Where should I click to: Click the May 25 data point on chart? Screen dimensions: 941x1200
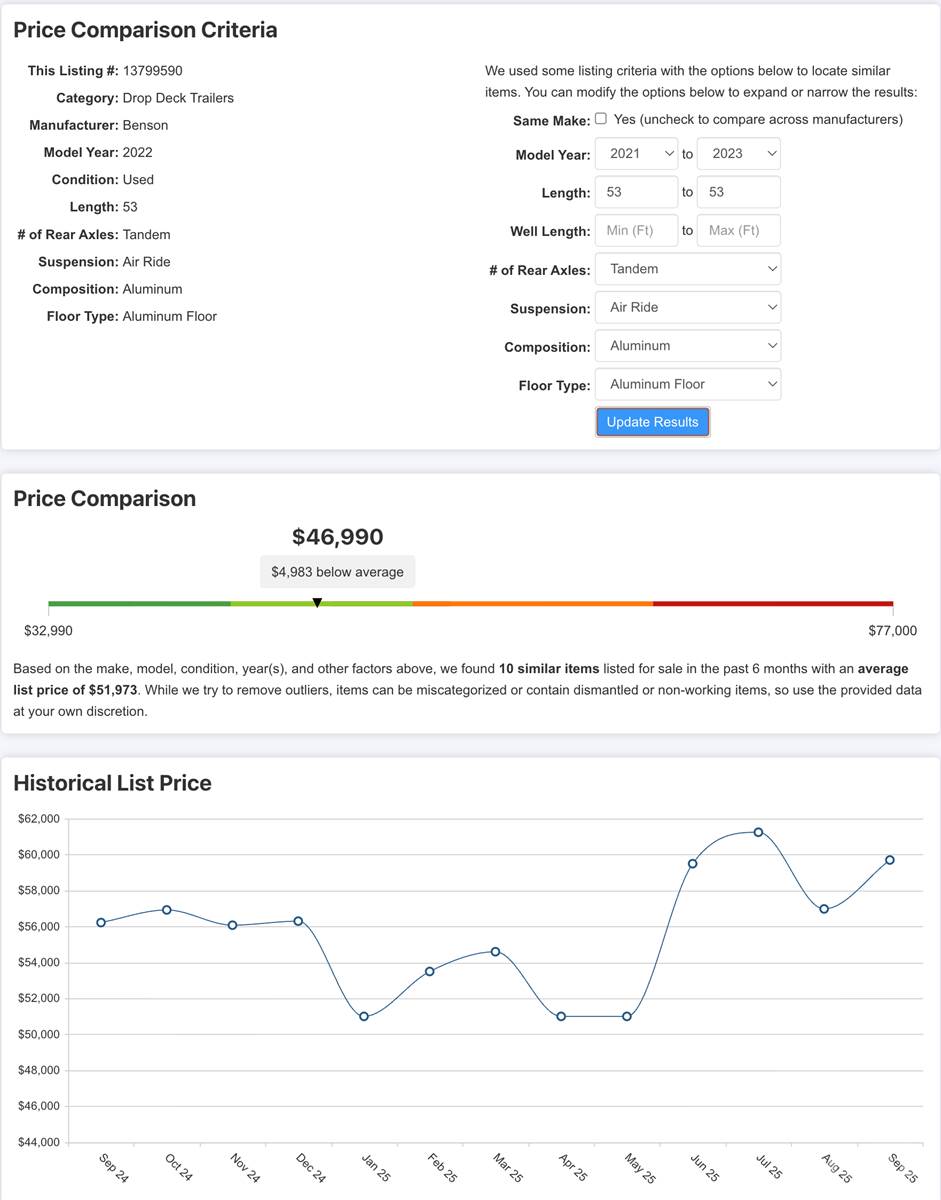click(627, 1016)
